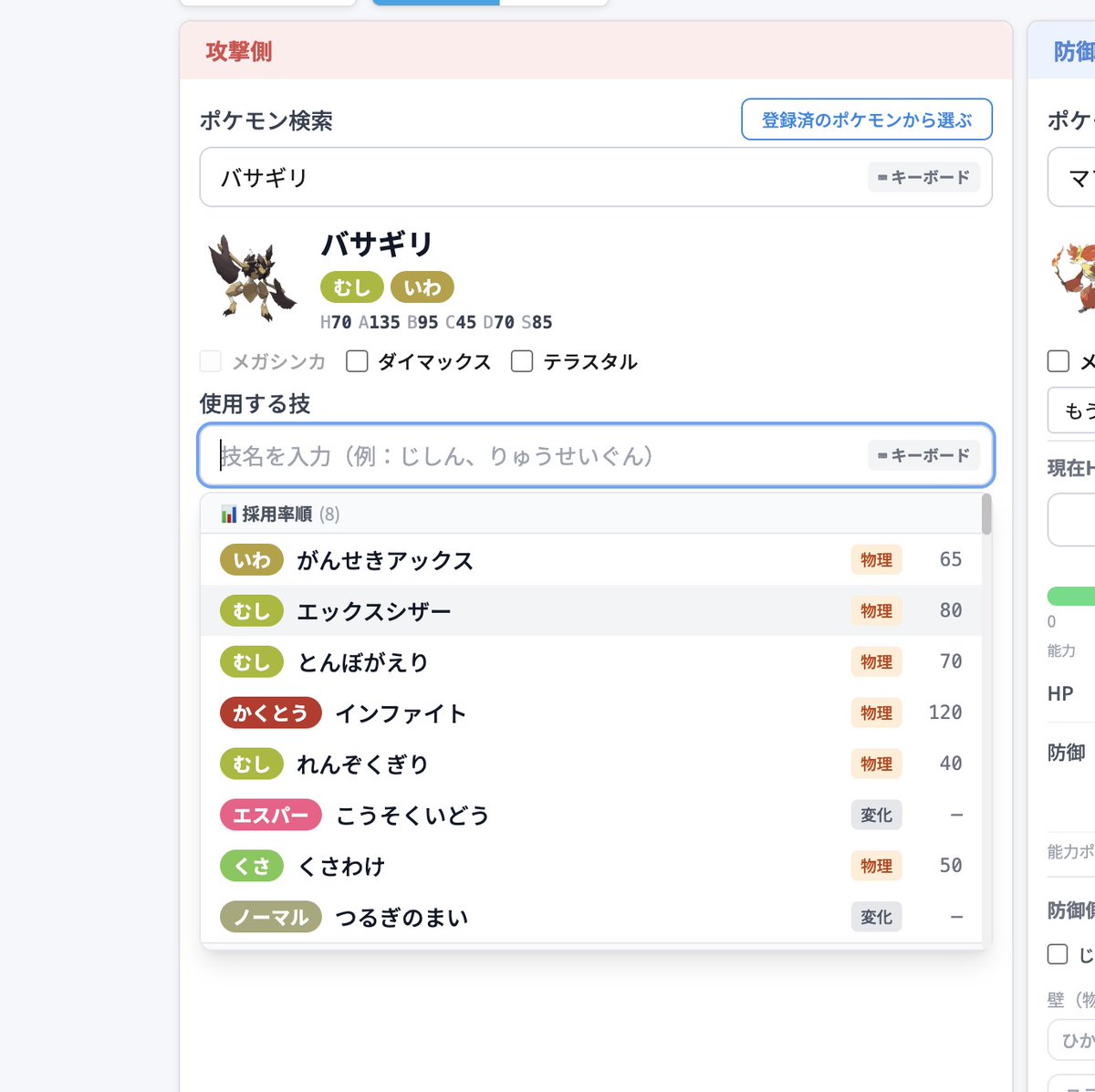
Task: Click the バサギリ Pokémon sprite image
Action: [x=252, y=277]
